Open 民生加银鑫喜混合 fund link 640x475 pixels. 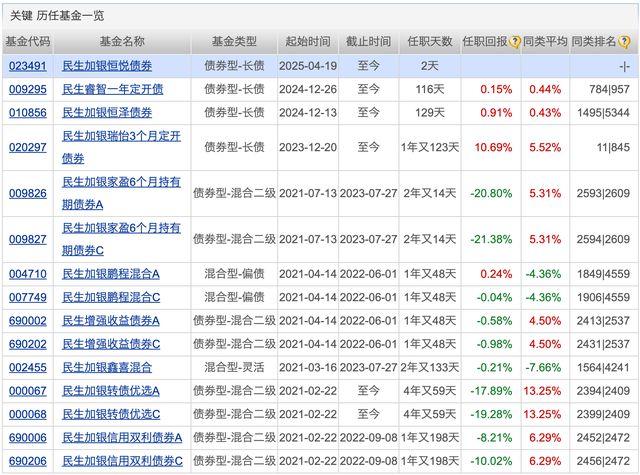(x=107, y=368)
